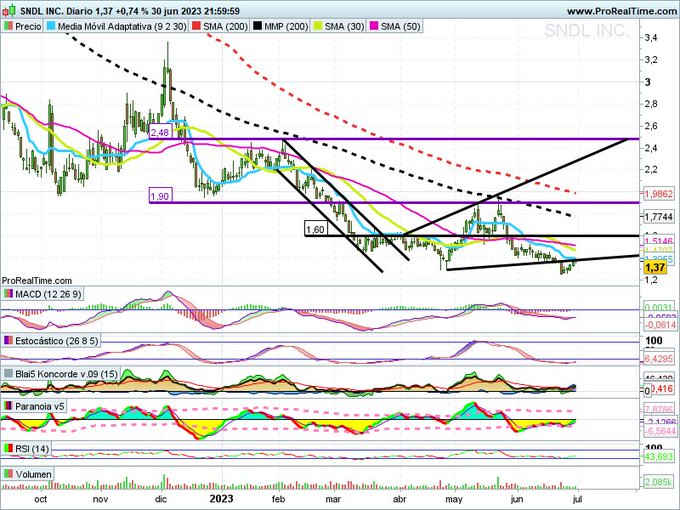Select the 1,60 support level label

(x=316, y=229)
